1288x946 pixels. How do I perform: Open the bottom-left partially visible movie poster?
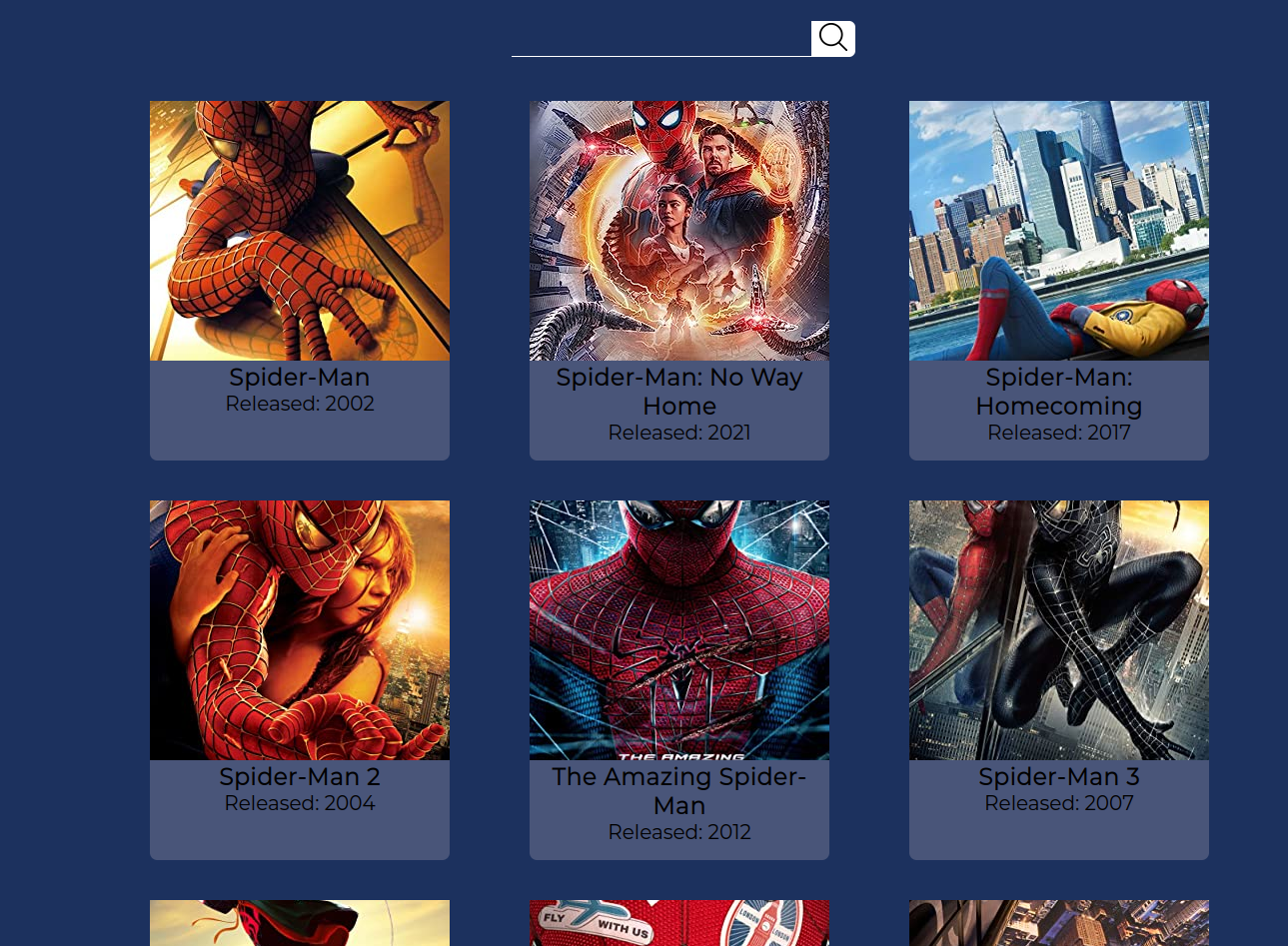click(x=300, y=923)
